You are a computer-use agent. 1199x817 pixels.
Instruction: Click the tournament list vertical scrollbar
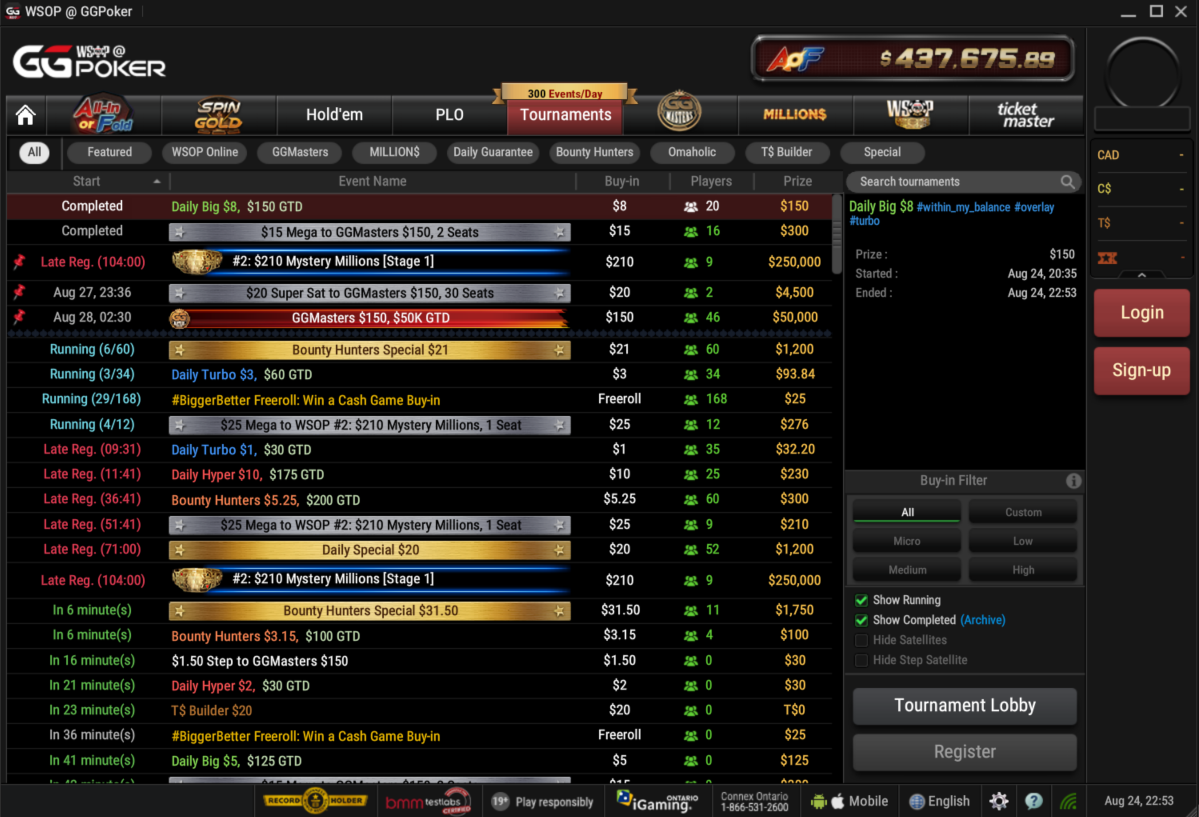pyautogui.click(x=837, y=234)
